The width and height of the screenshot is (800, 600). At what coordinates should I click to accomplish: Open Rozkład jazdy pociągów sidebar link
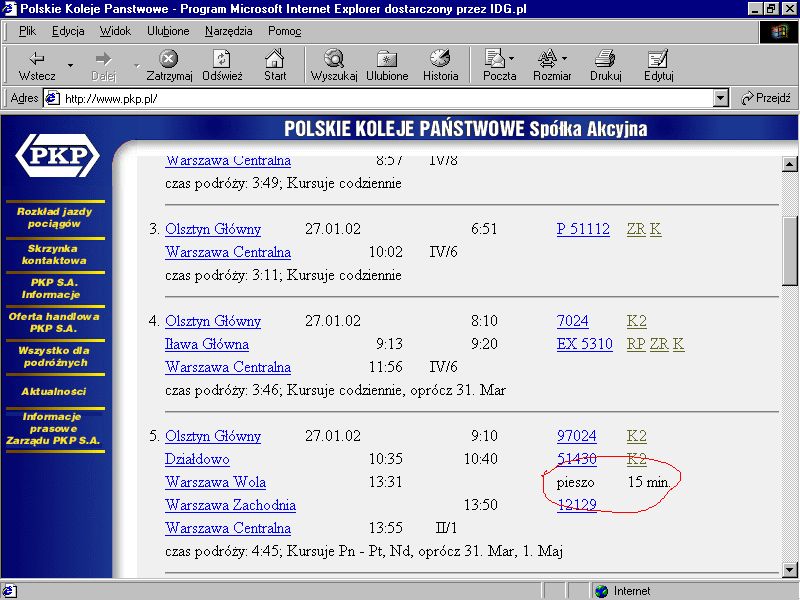tap(54, 218)
